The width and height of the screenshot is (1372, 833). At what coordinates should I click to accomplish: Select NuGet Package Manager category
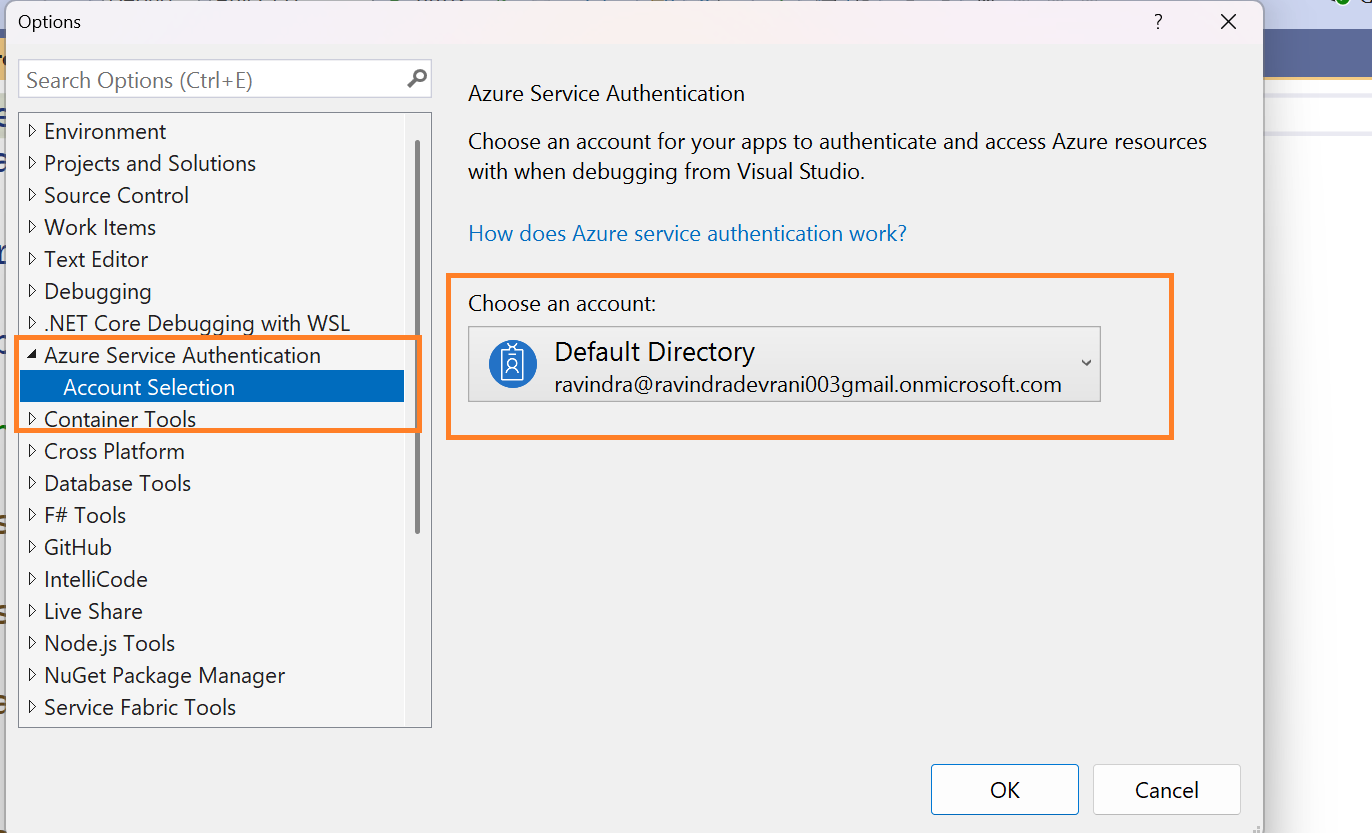[164, 675]
